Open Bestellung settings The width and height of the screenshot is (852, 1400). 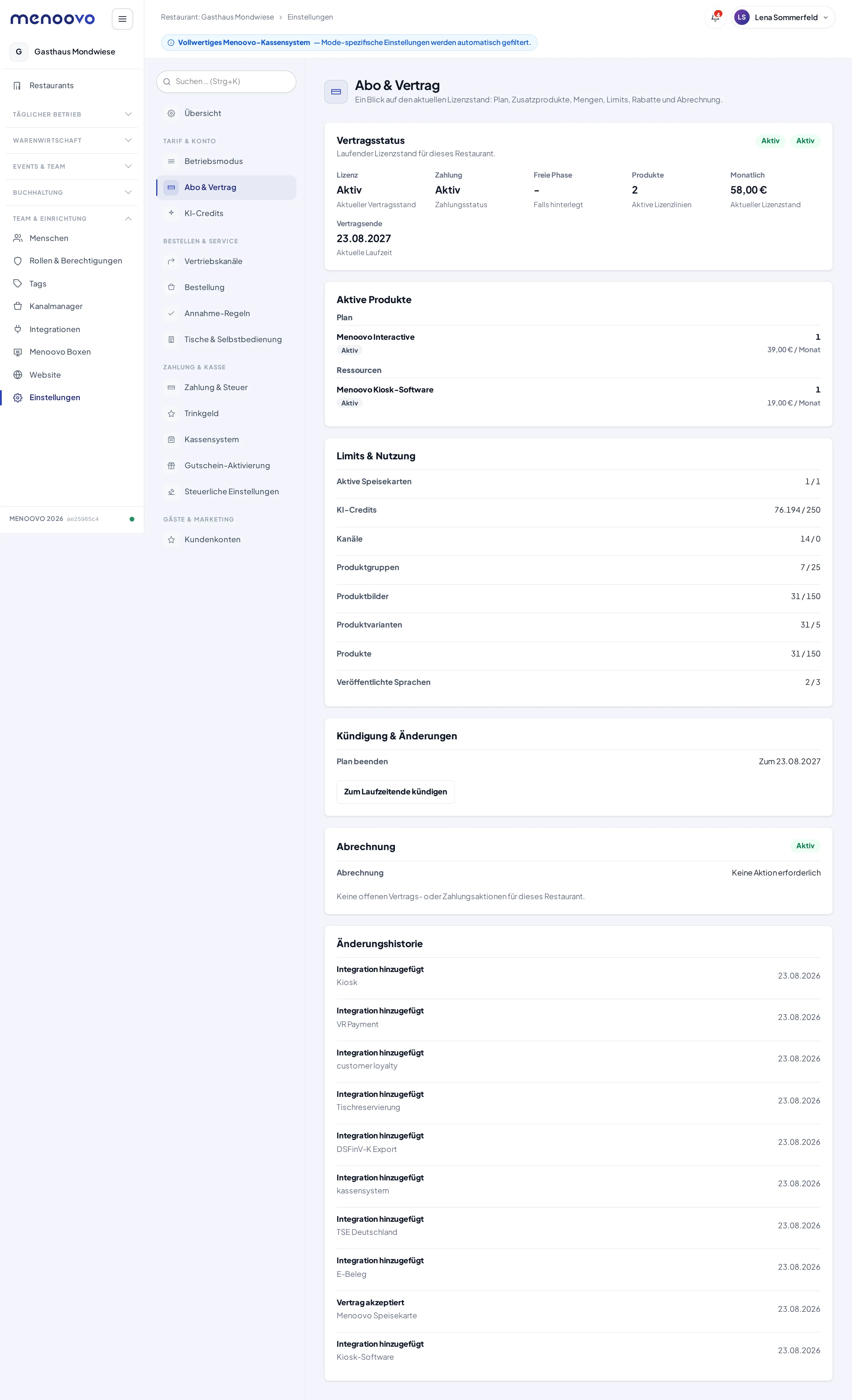[226, 287]
